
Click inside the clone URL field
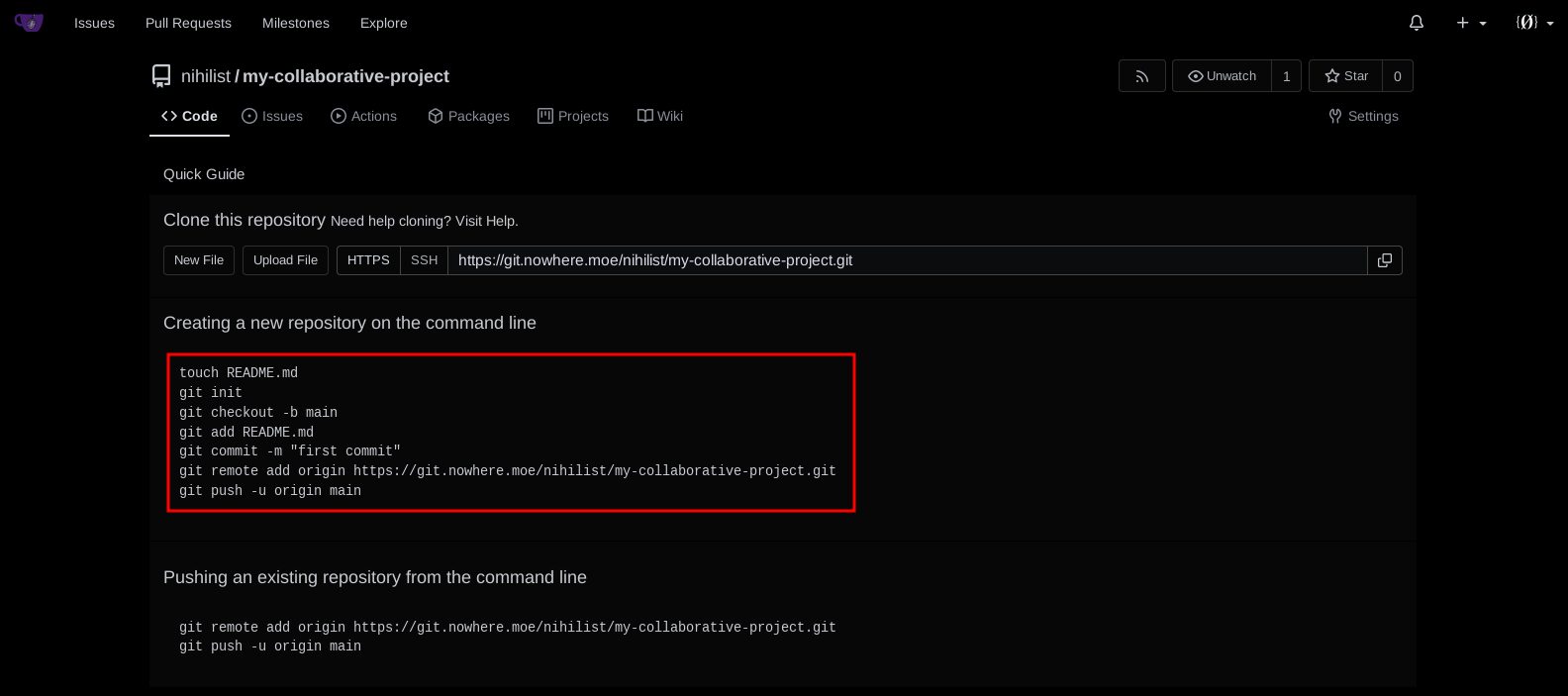pyautogui.click(x=906, y=260)
